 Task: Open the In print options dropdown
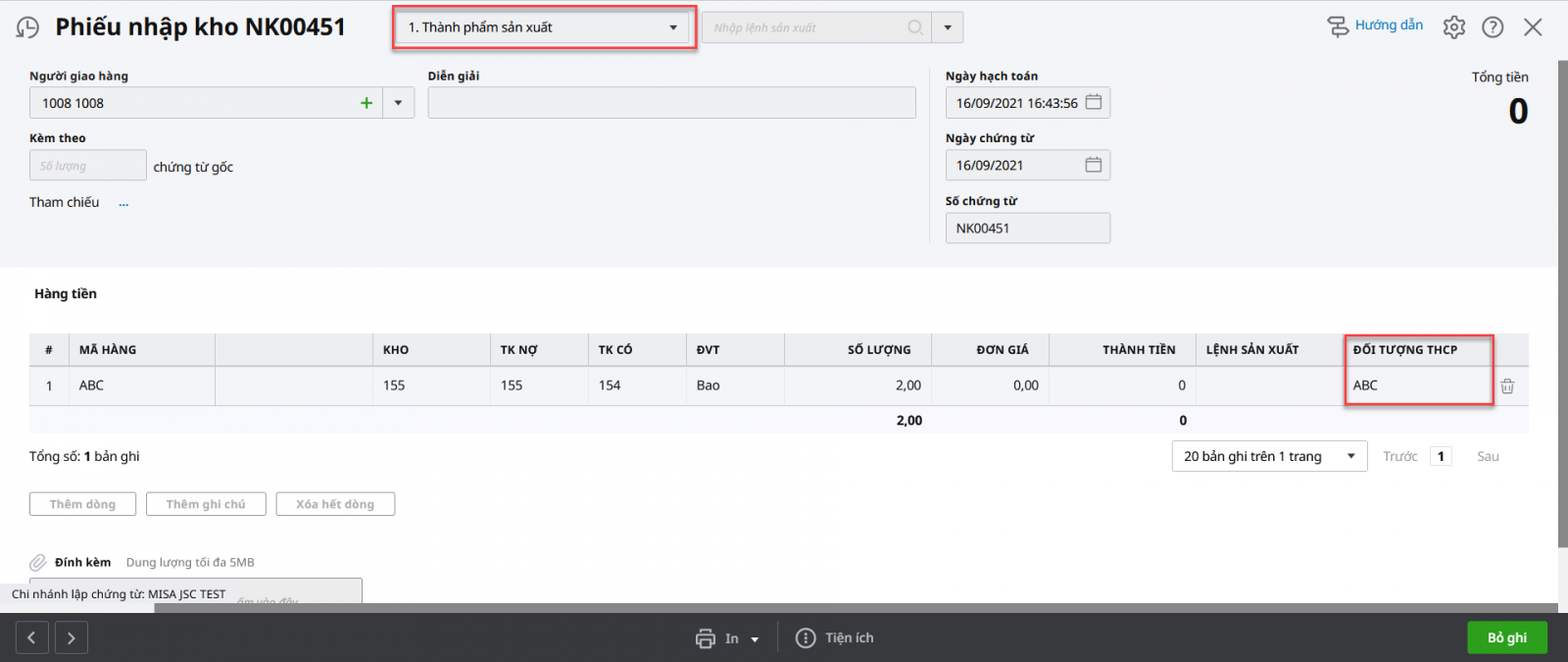(755, 639)
